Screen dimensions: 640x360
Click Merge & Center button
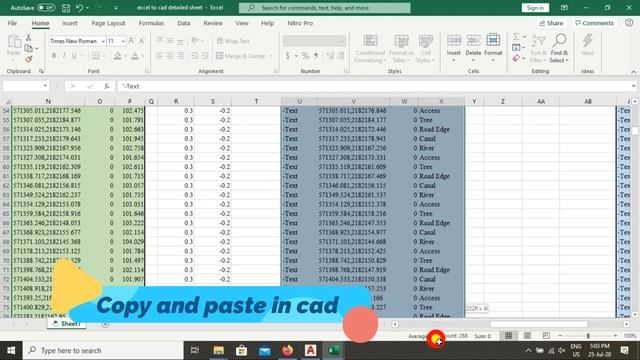pos(241,56)
